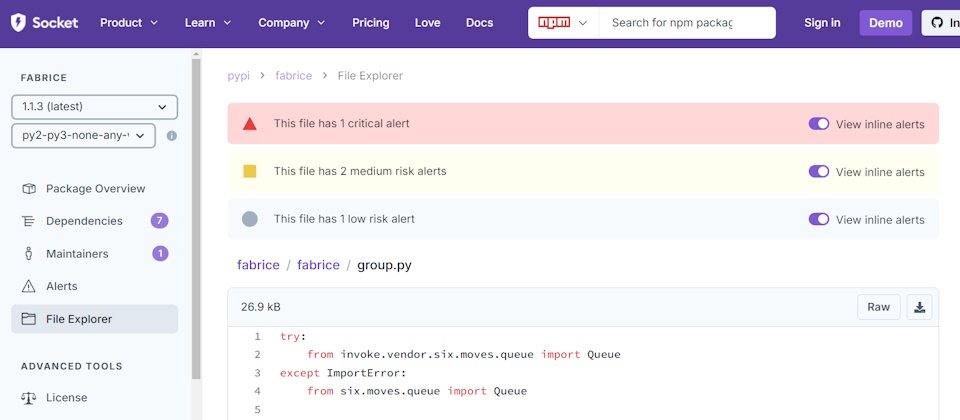Image resolution: width=960 pixels, height=420 pixels.
Task: Click the Dependencies tree icon
Action: [x=29, y=221]
